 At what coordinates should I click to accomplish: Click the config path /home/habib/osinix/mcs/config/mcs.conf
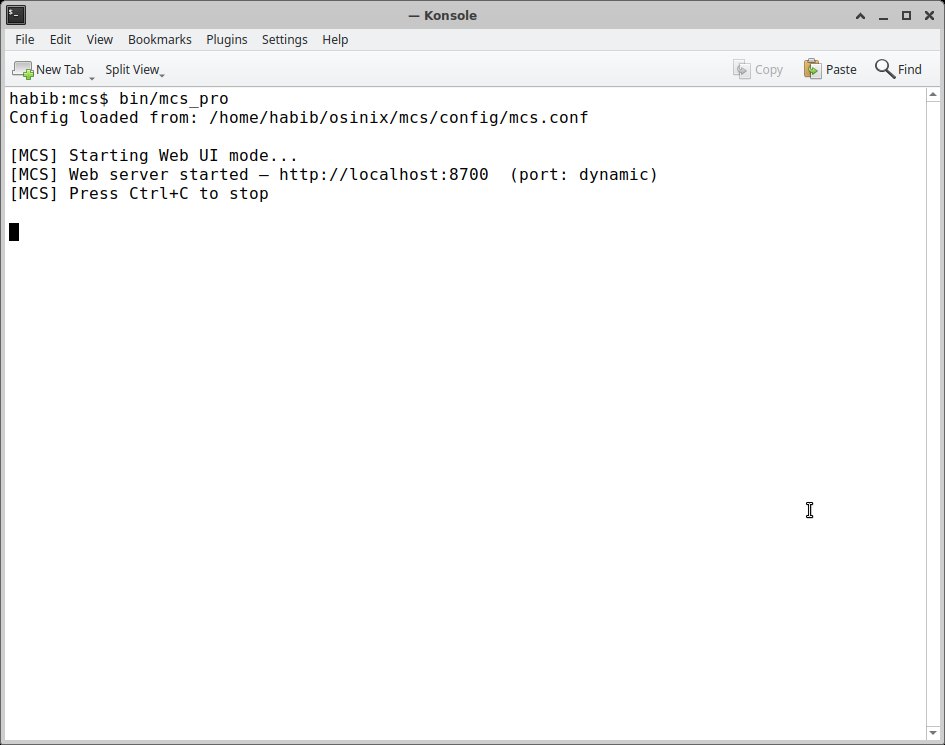pos(398,118)
